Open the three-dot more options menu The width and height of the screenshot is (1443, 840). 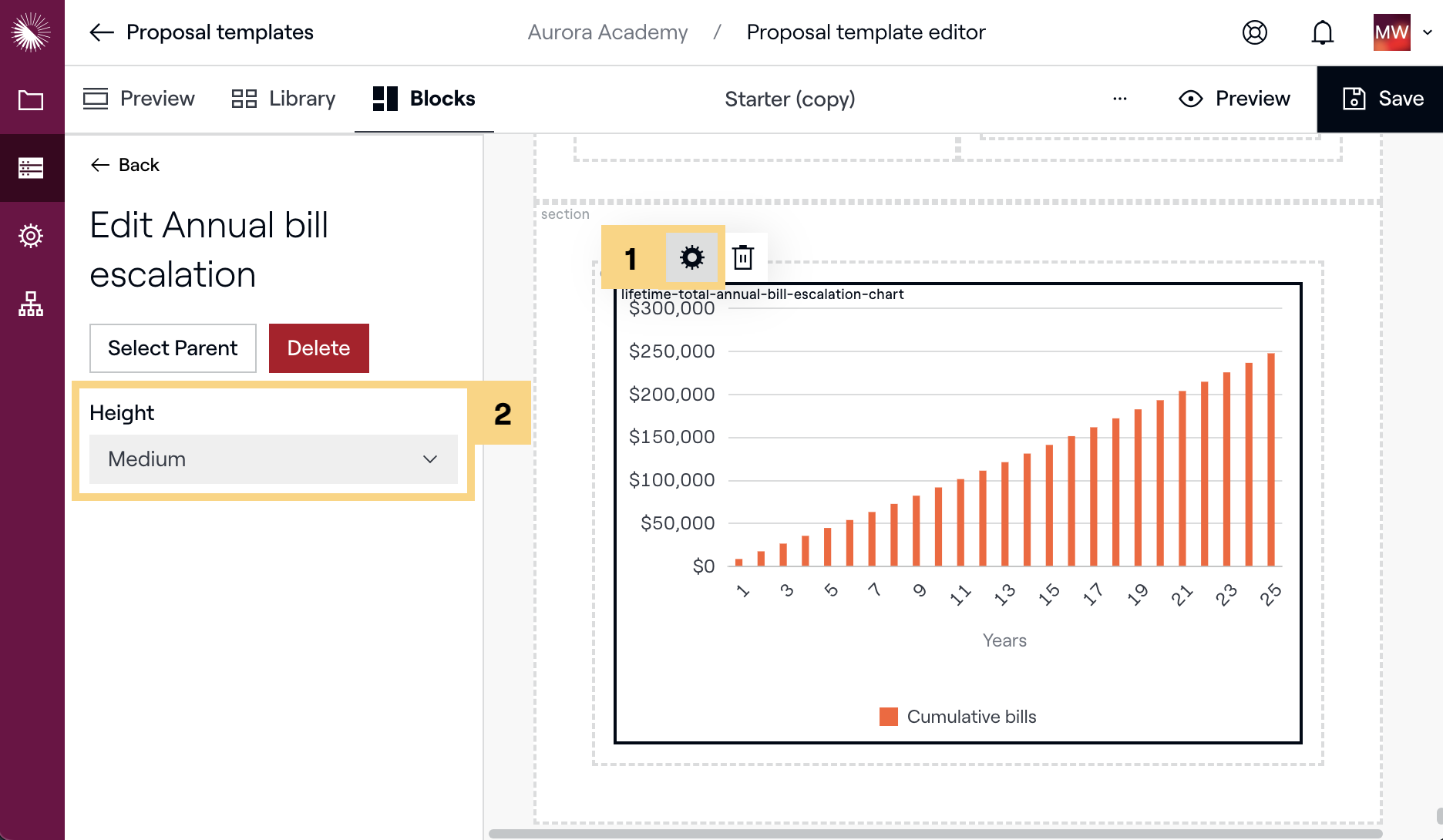click(1119, 99)
